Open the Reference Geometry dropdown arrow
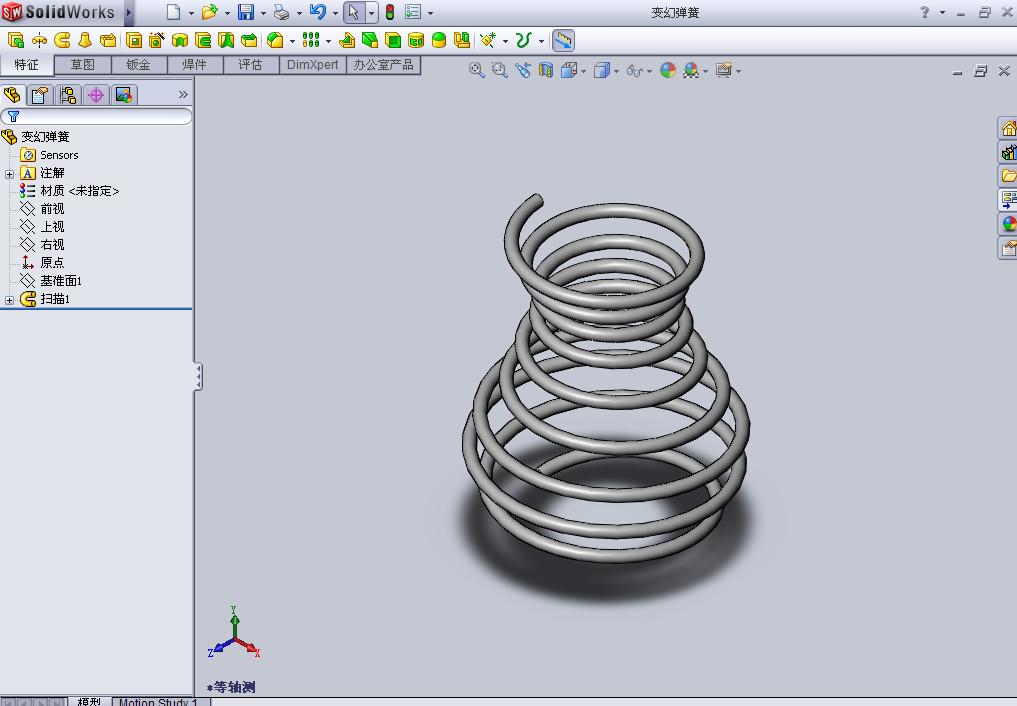Image resolution: width=1017 pixels, height=706 pixels. [x=505, y=41]
